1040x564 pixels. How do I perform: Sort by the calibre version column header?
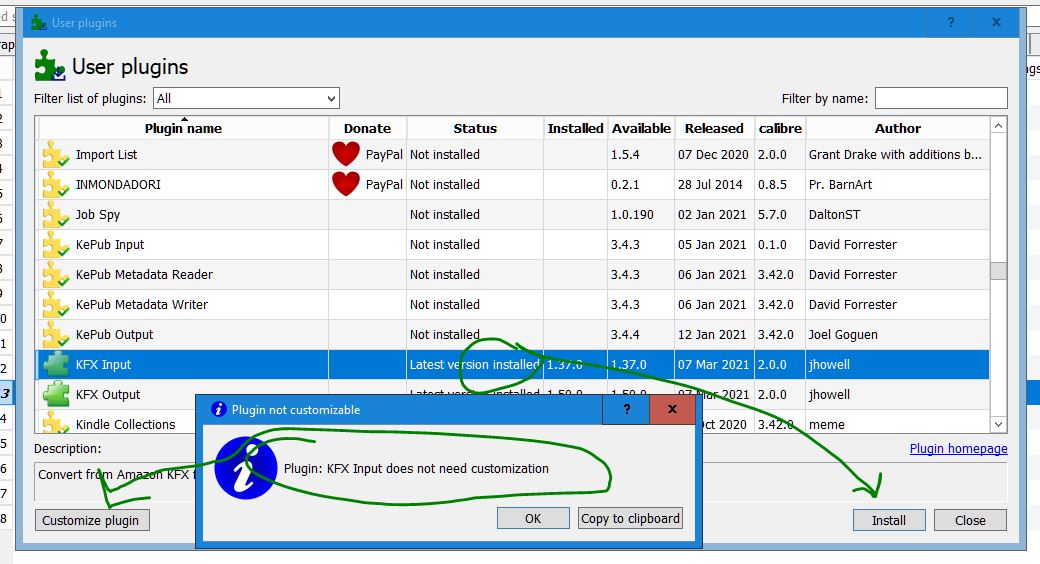point(780,128)
